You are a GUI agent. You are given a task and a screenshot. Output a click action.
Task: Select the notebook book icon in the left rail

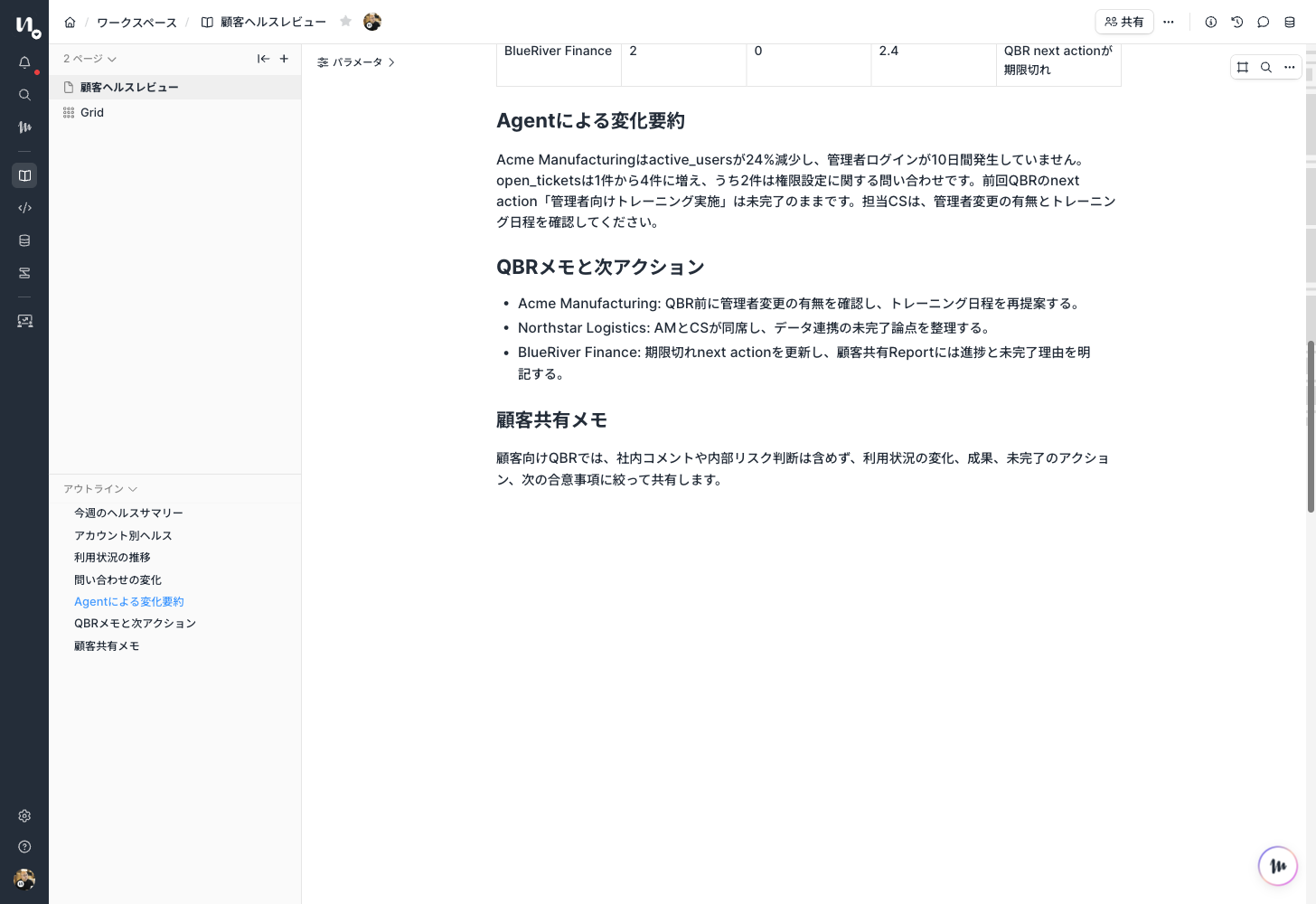coord(24,175)
